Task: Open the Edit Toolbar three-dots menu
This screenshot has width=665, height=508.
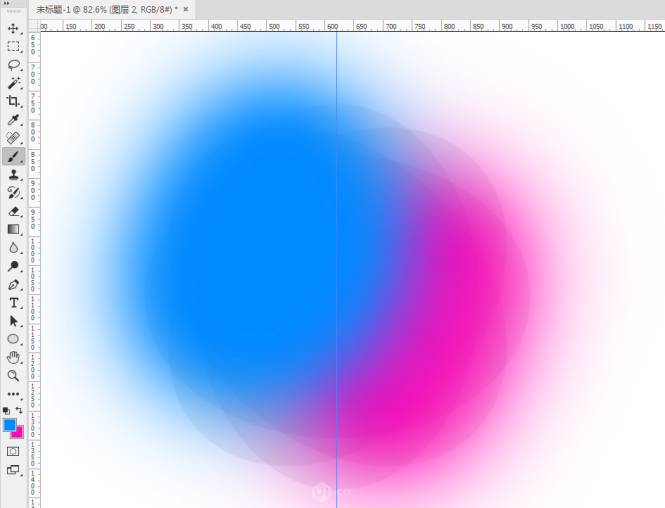Action: (14, 394)
